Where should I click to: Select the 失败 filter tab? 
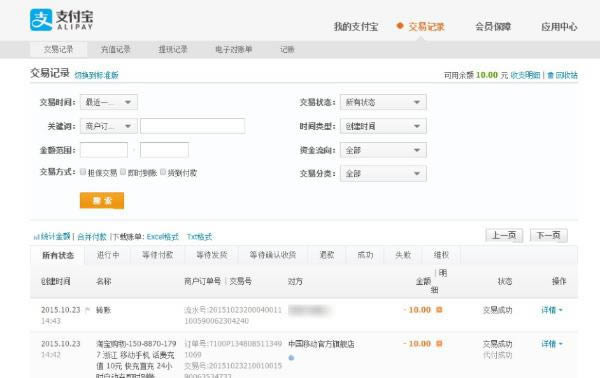click(x=403, y=255)
